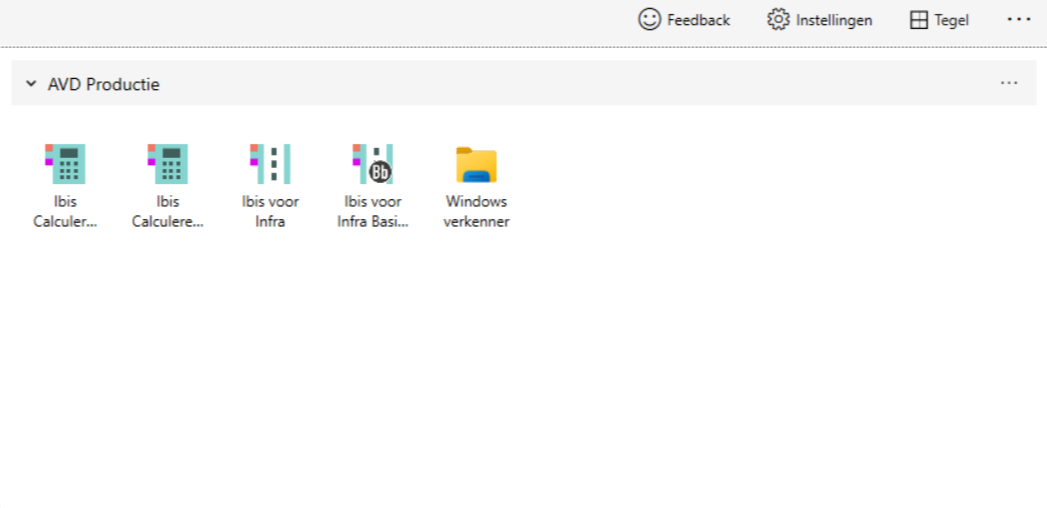Click the Feedback button
This screenshot has width=1047, height=508.
[684, 20]
